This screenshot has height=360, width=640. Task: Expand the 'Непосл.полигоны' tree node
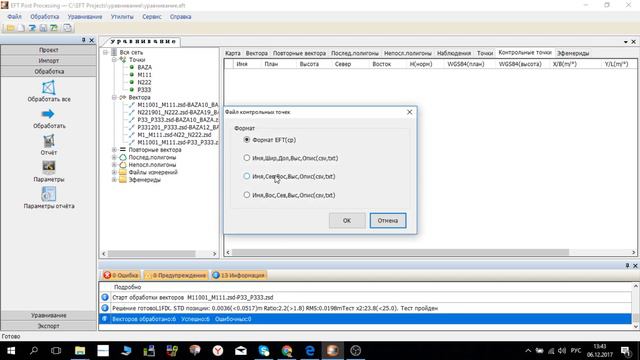pyautogui.click(x=114, y=164)
